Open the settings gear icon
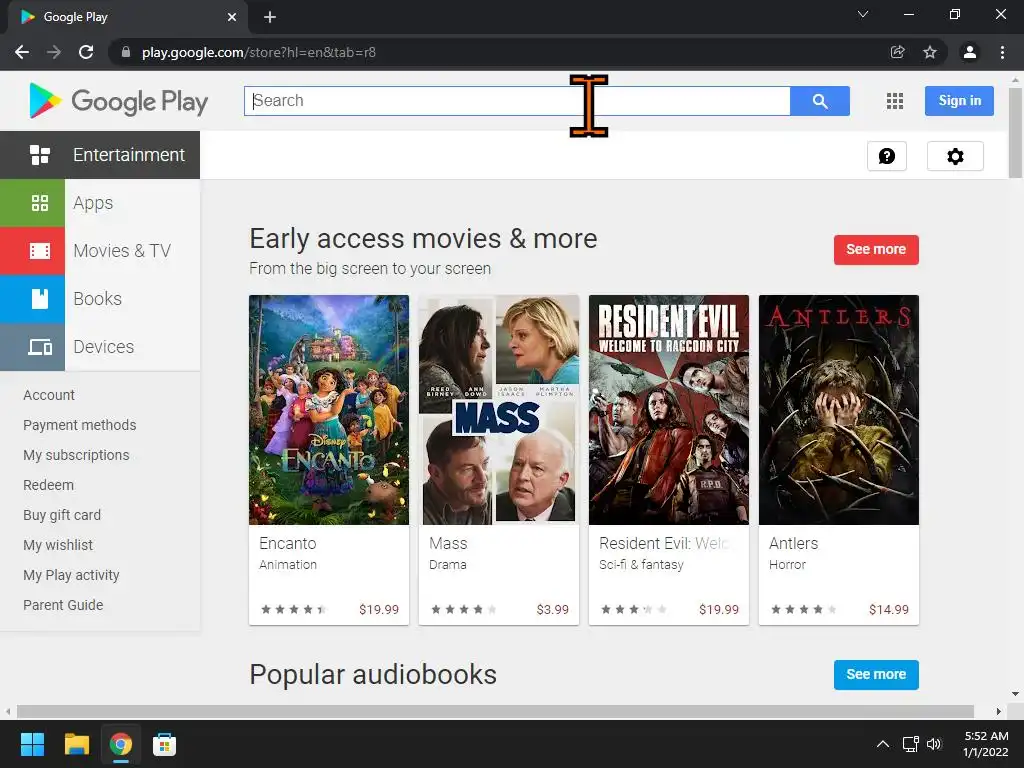This screenshot has height=768, width=1024. point(955,156)
